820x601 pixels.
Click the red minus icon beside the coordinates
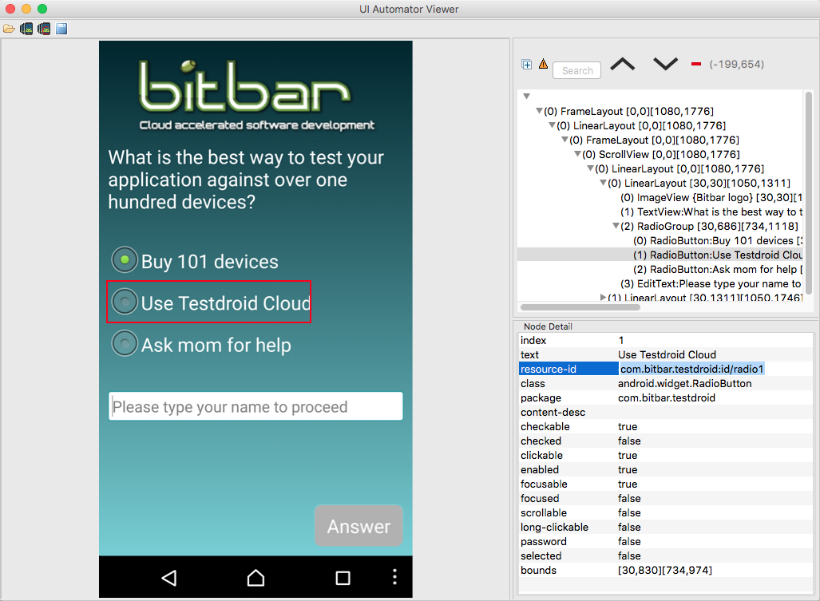[696, 64]
